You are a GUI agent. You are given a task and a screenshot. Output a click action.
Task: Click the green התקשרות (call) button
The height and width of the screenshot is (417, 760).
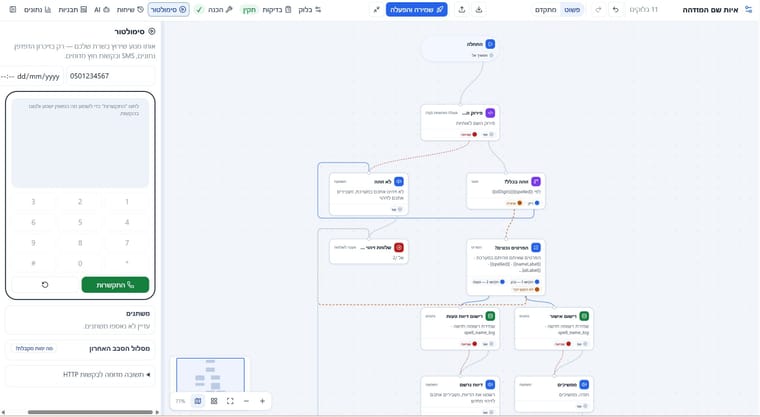(115, 285)
